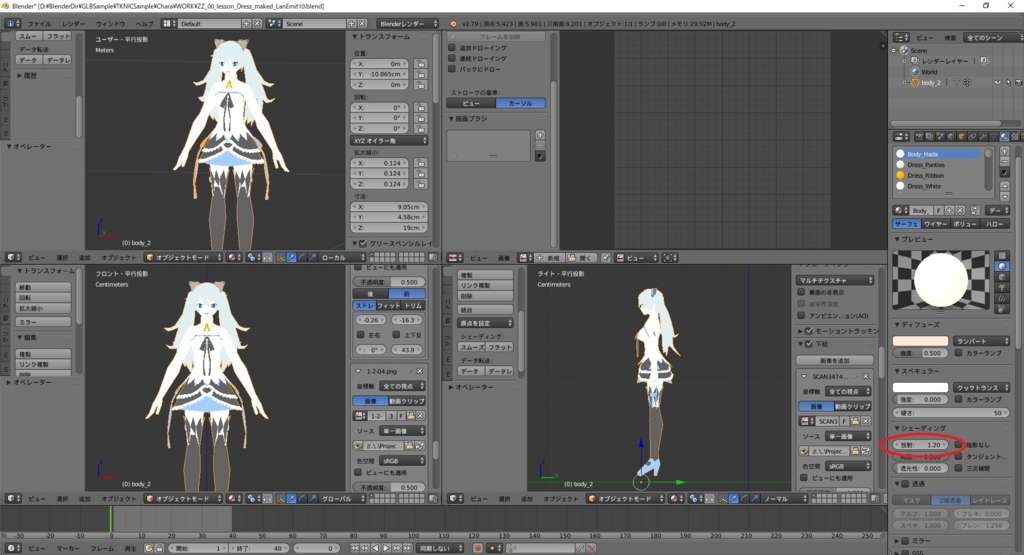The width and height of the screenshot is (1024, 555).
Task: Click スムー shading button in top-left toolshelf
Action: coord(29,36)
